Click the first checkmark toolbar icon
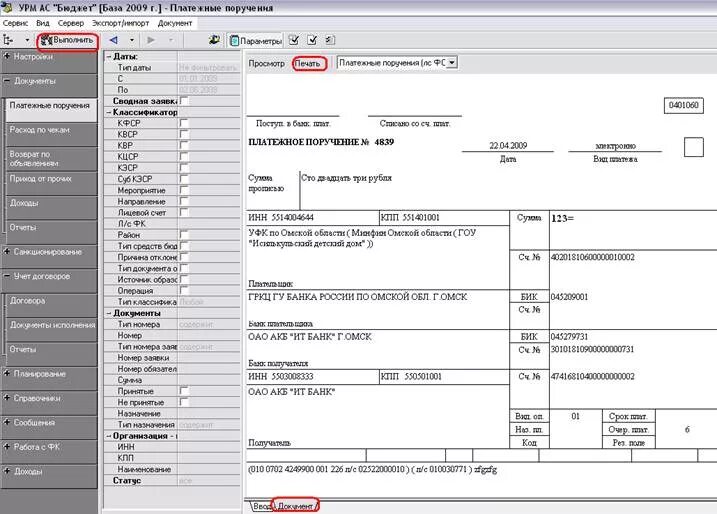The height and width of the screenshot is (514, 717). 294,40
